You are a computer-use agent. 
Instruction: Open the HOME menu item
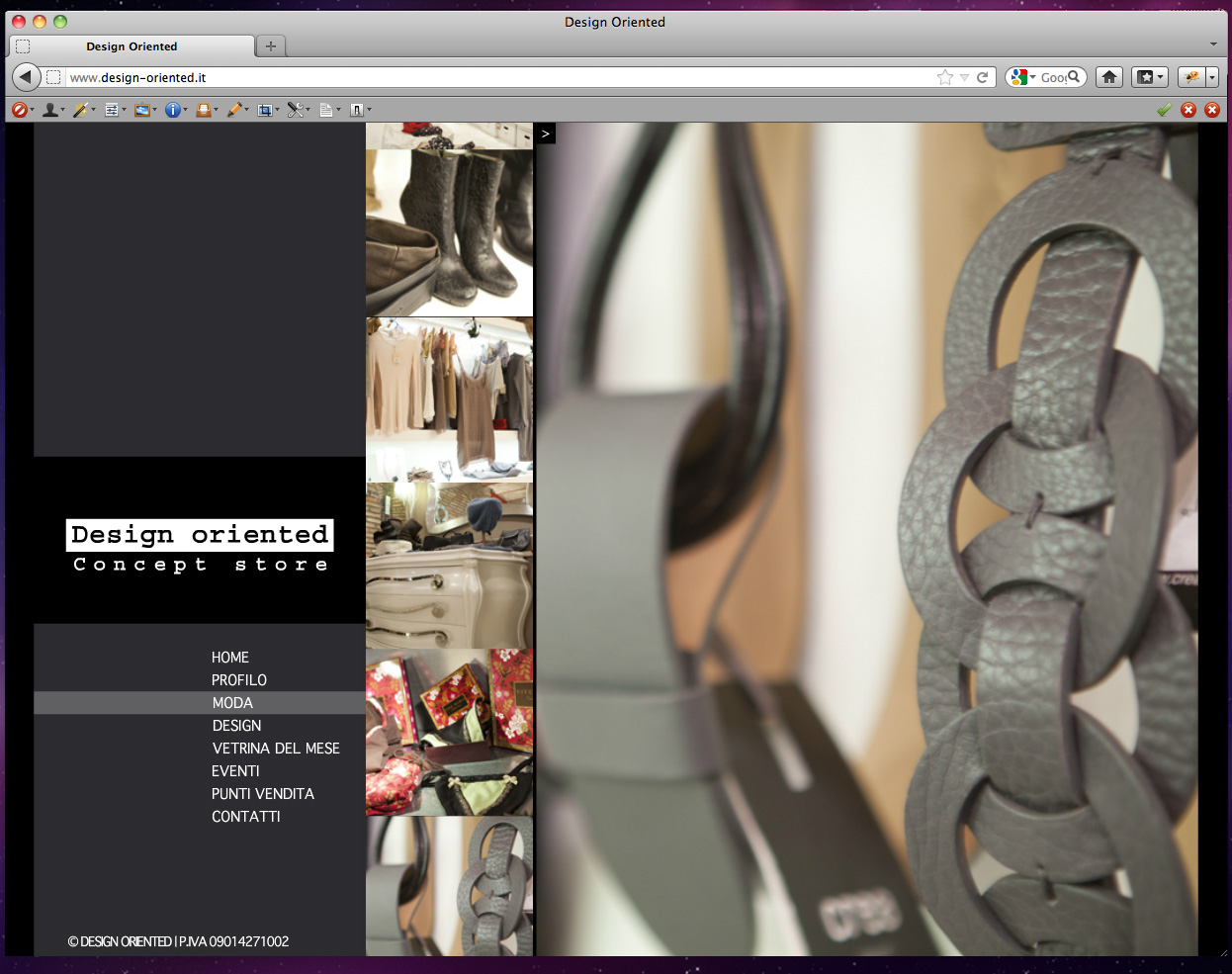[230, 658]
